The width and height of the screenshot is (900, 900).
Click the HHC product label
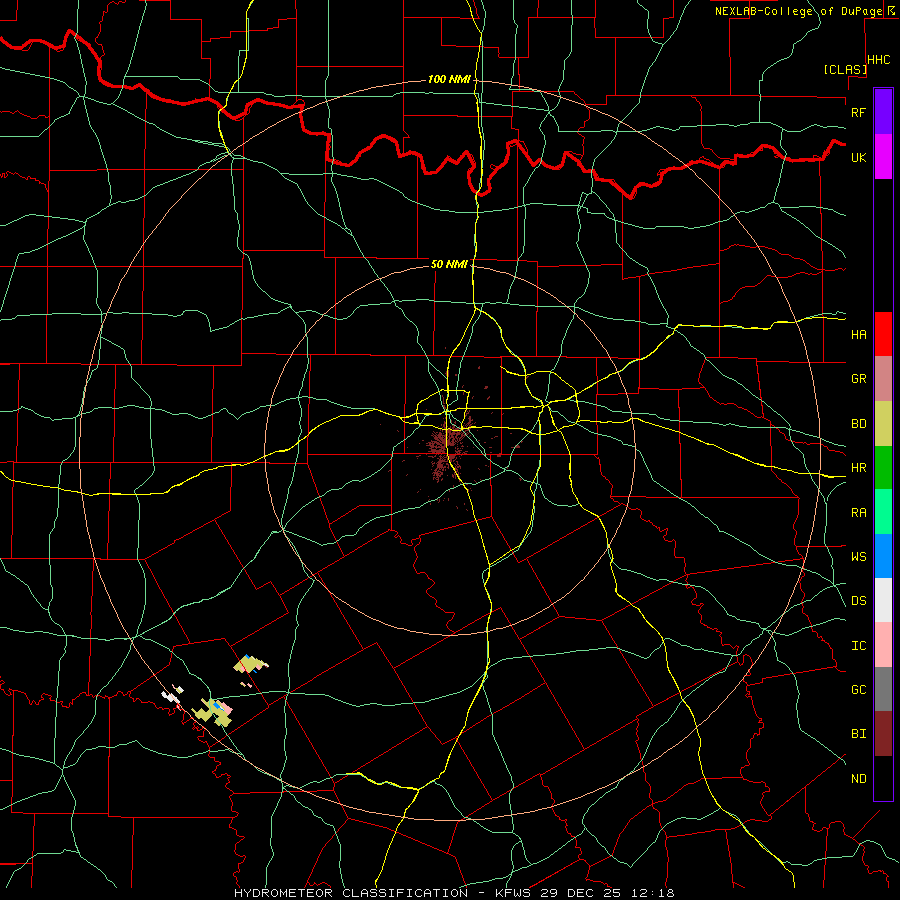pyautogui.click(x=879, y=60)
